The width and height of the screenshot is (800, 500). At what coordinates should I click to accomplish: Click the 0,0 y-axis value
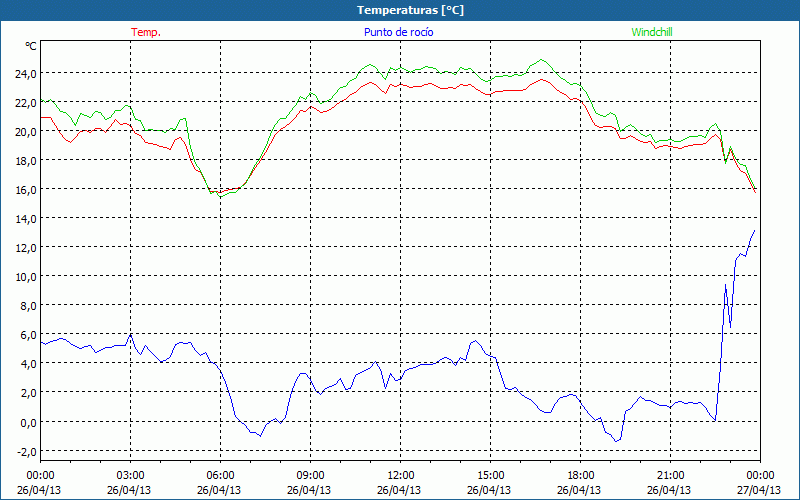pos(28,422)
